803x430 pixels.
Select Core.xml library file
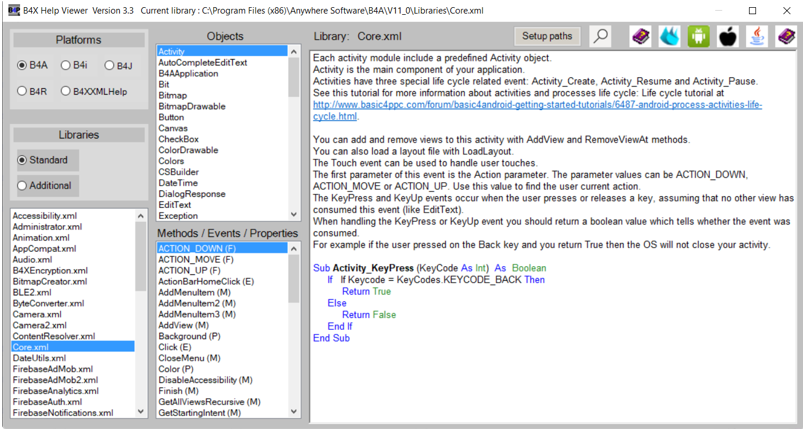click(73, 347)
